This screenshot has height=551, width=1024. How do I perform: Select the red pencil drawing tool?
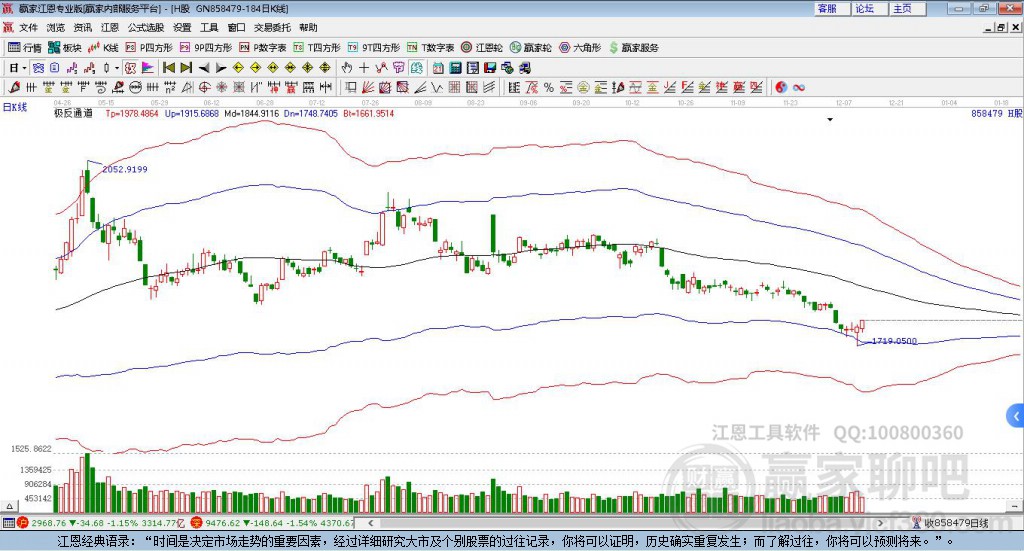(14, 87)
